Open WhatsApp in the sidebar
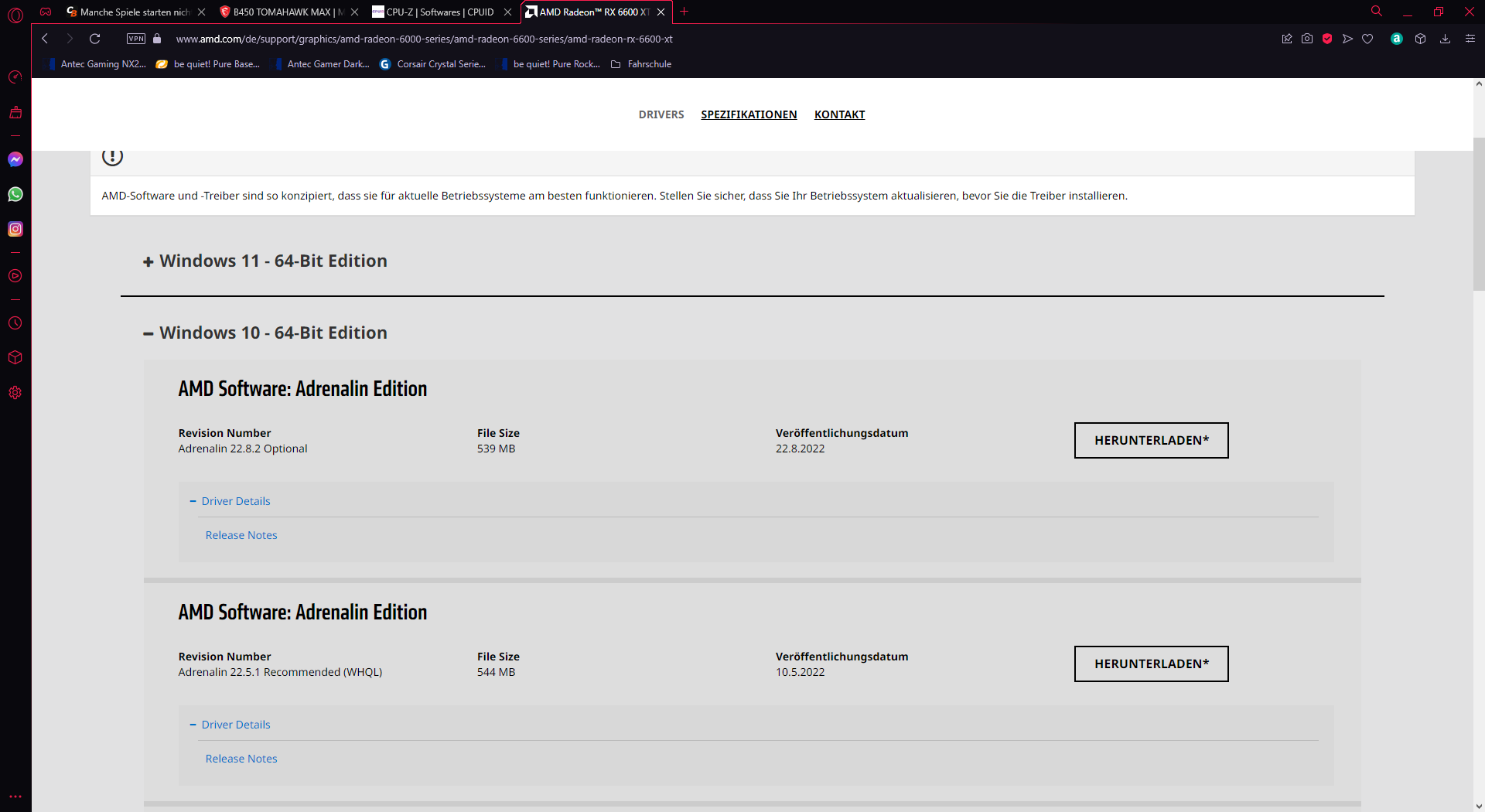Screen dimensions: 1485x812 click(15, 194)
